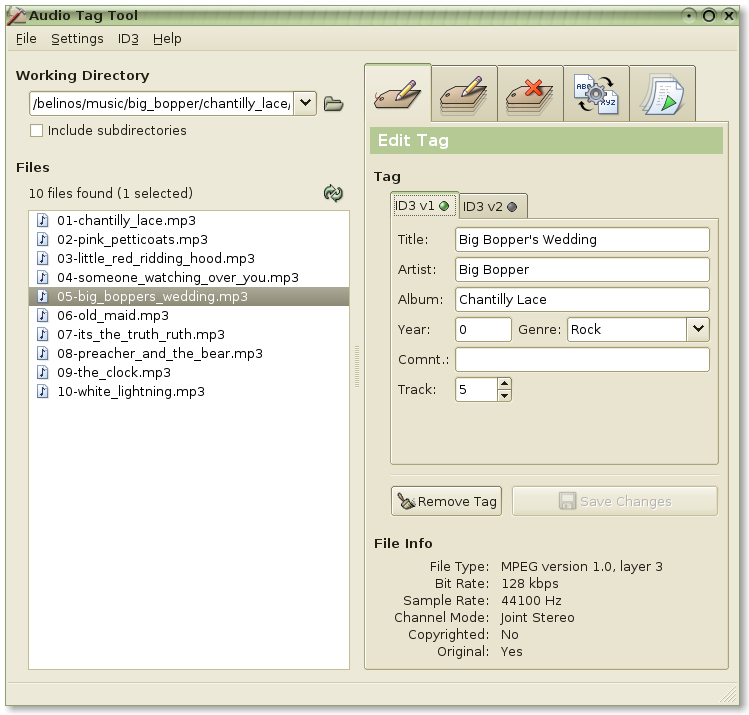Enable Include subdirectories checkbox
This screenshot has width=749, height=715.
37,130
